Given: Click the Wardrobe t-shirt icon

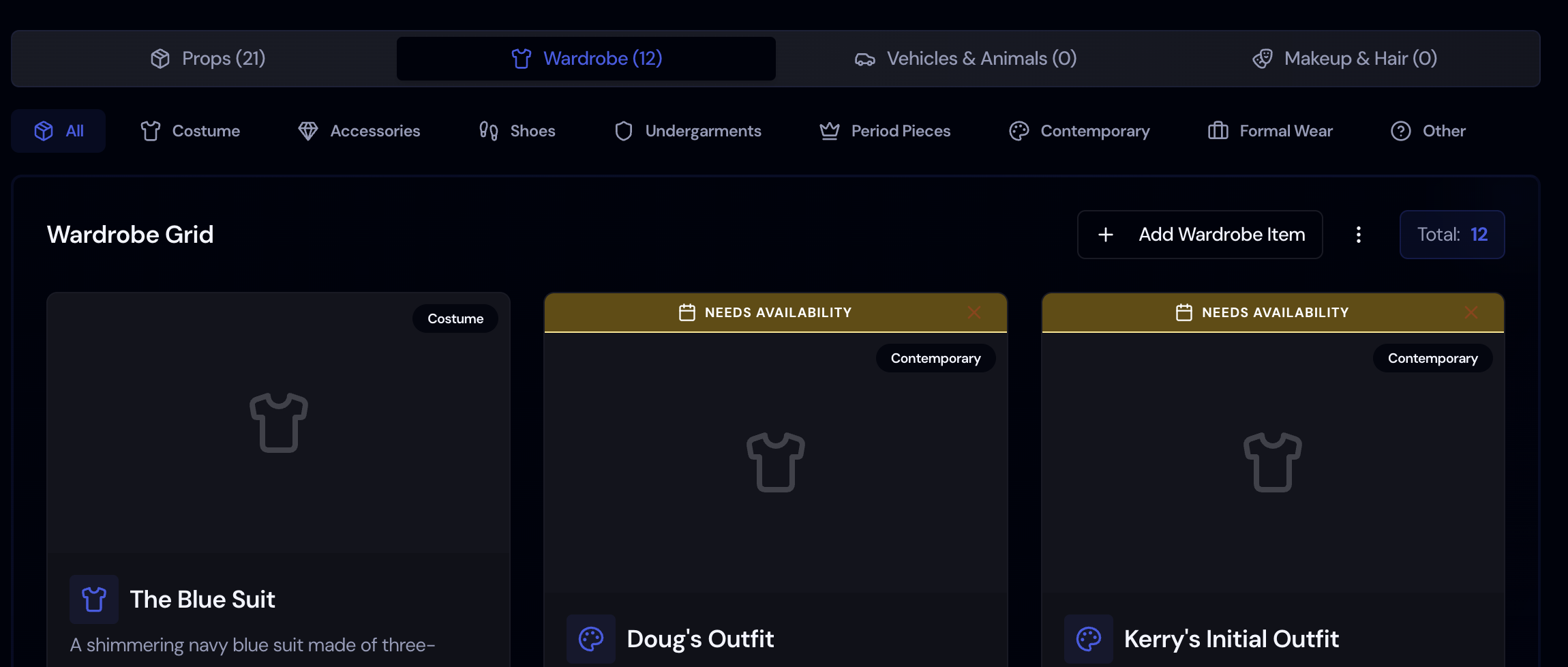Looking at the screenshot, I should coord(521,59).
